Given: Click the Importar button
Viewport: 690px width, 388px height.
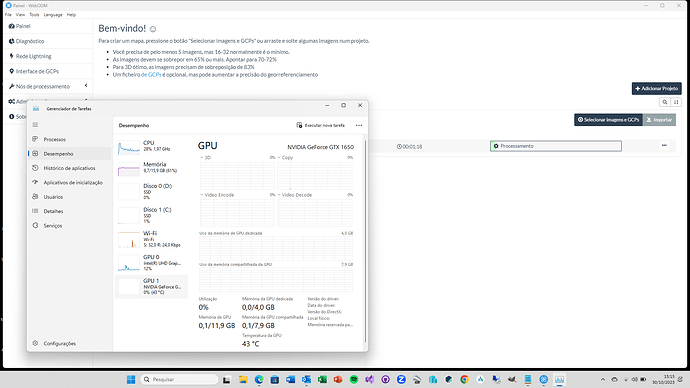Looking at the screenshot, I should (x=659, y=120).
